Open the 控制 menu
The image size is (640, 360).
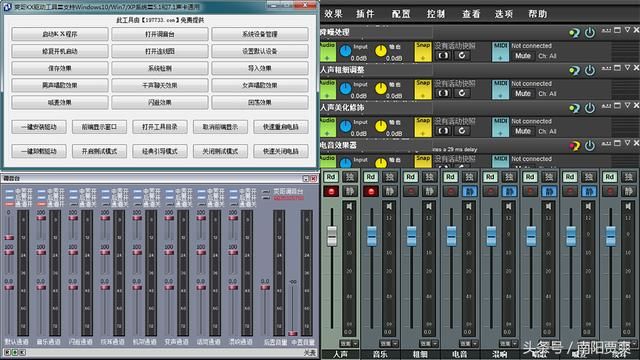(436, 14)
